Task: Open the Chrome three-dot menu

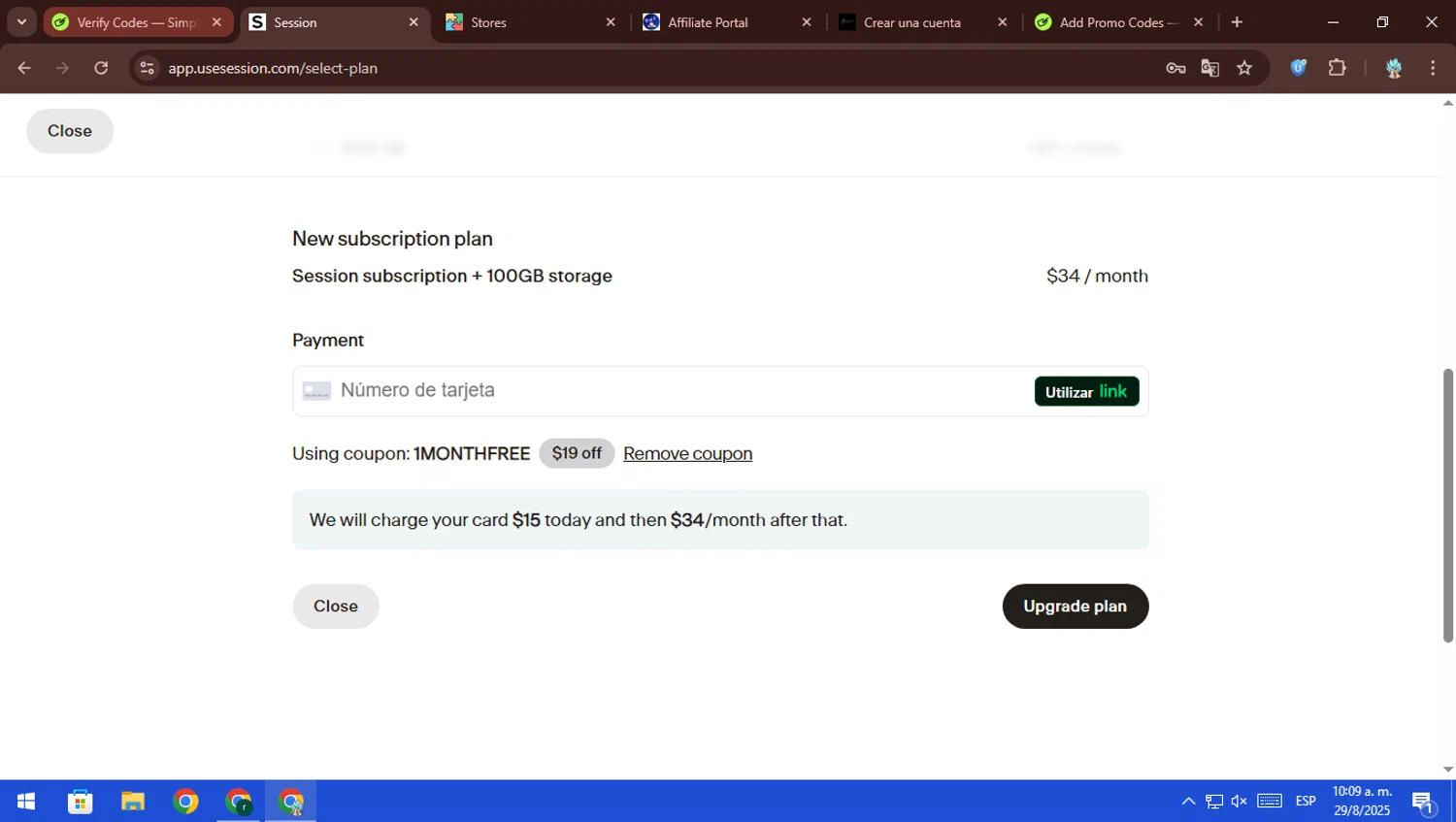Action: (1433, 68)
